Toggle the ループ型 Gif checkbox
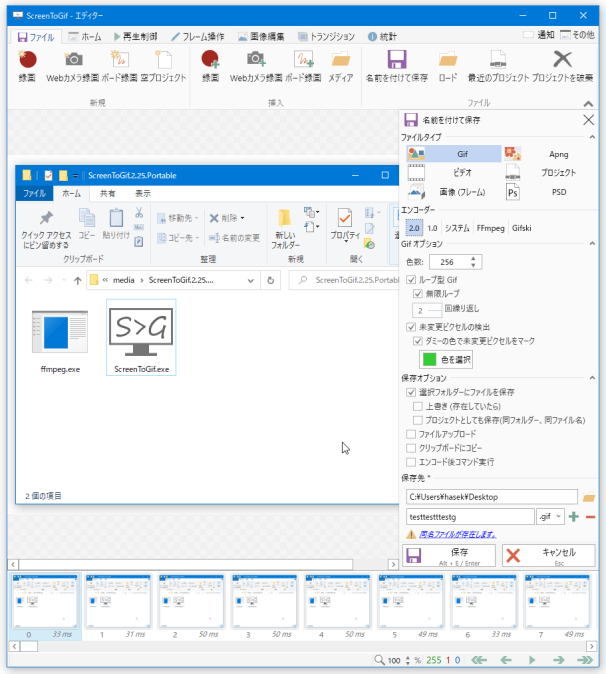The image size is (606, 674). 412,281
